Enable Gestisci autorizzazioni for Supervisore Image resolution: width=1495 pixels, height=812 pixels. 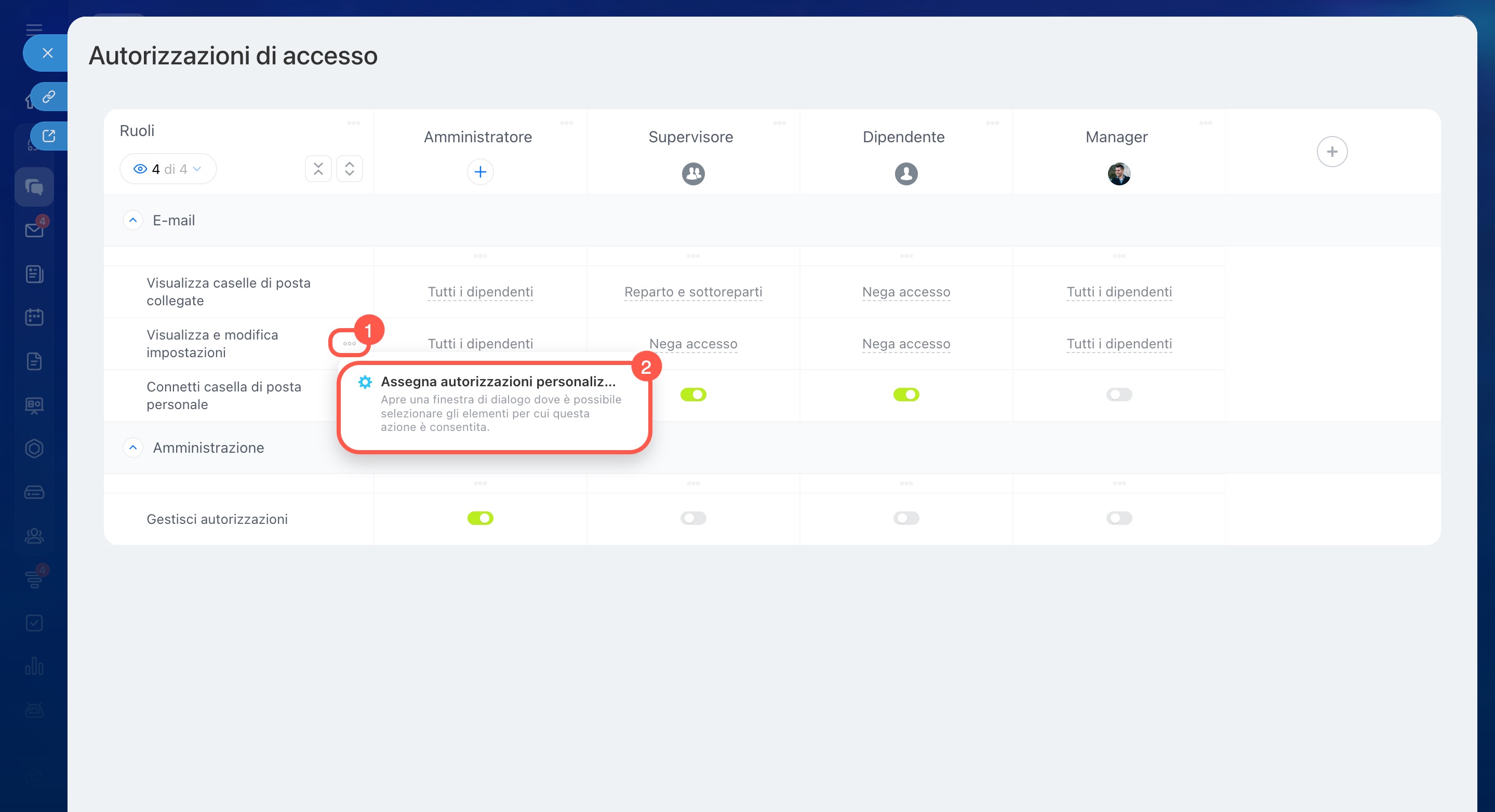(x=693, y=518)
